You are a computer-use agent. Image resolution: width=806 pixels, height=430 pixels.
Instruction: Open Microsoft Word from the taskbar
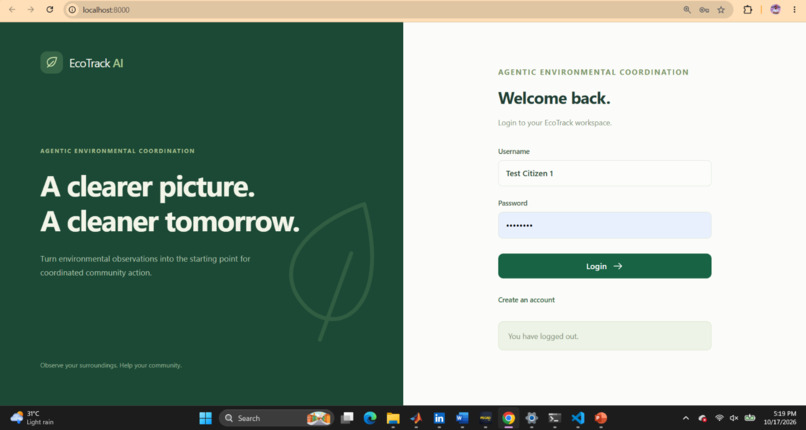pyautogui.click(x=462, y=418)
